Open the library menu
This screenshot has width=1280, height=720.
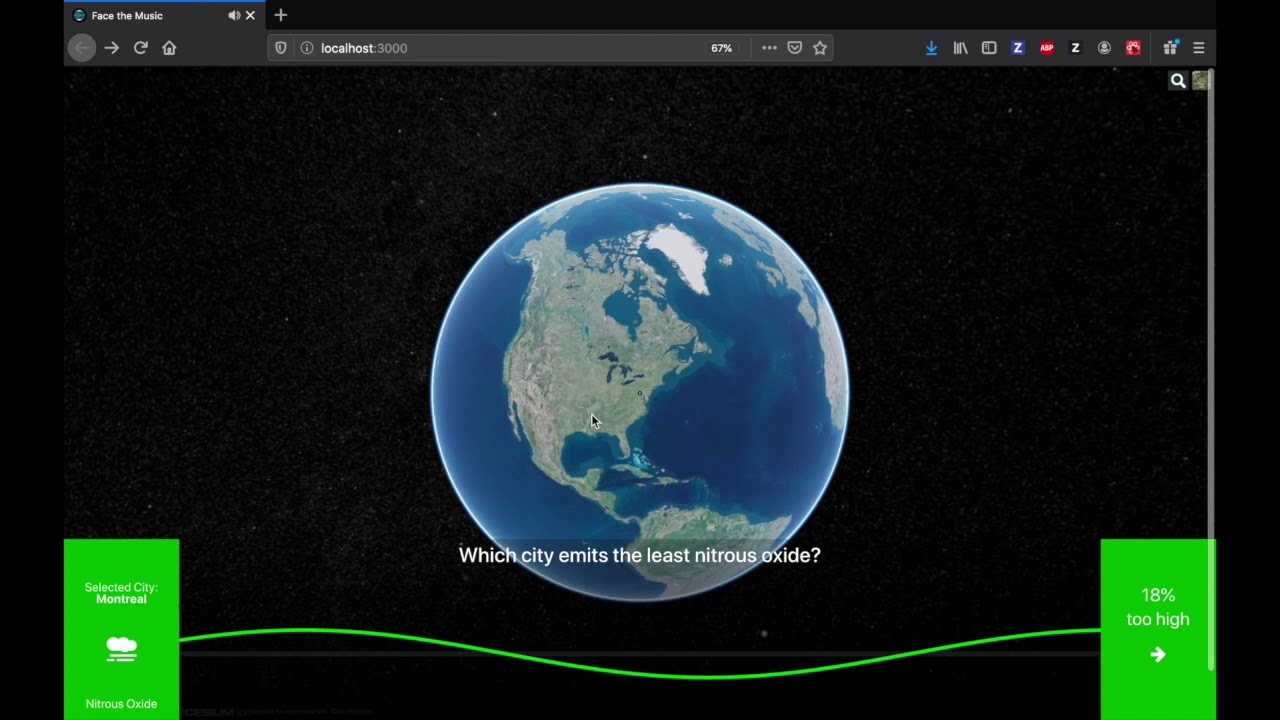point(960,48)
